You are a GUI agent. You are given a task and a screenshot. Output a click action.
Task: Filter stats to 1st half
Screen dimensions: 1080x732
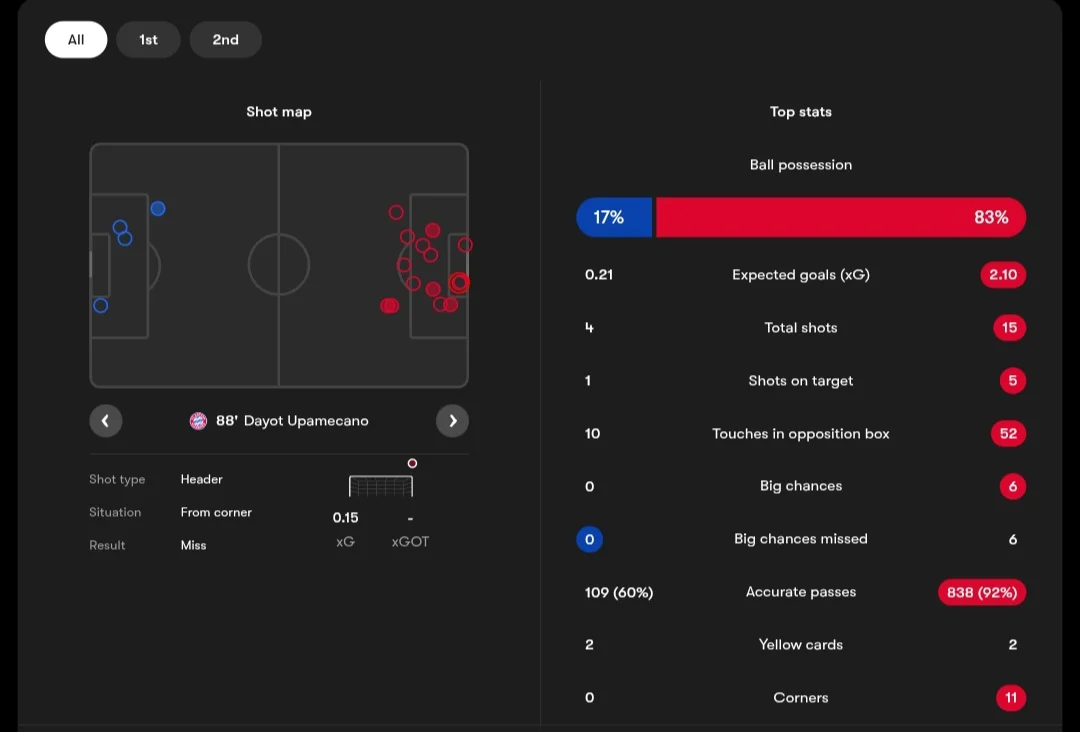148,39
